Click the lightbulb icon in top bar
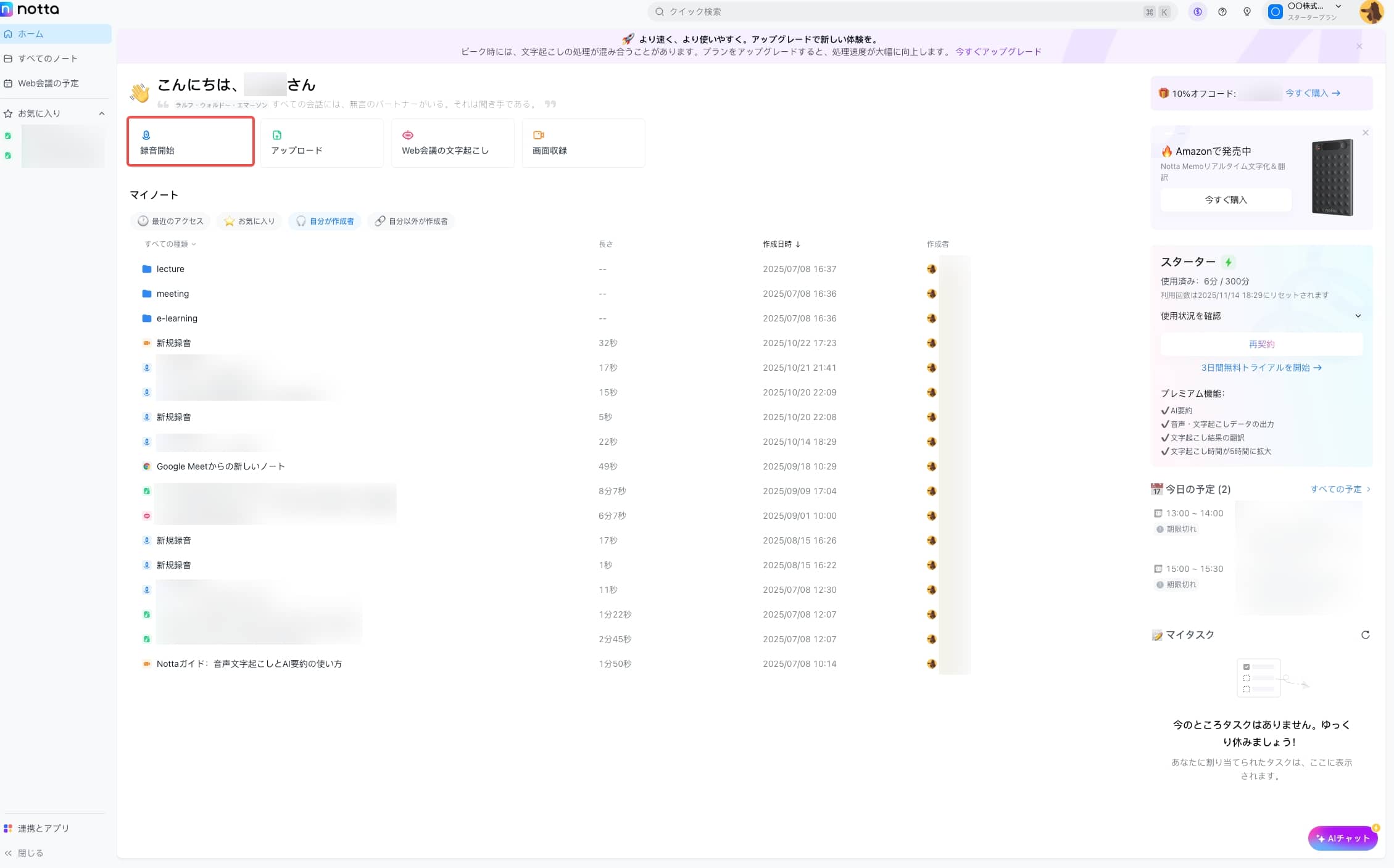Viewport: 1394px width, 868px height. [x=1247, y=12]
